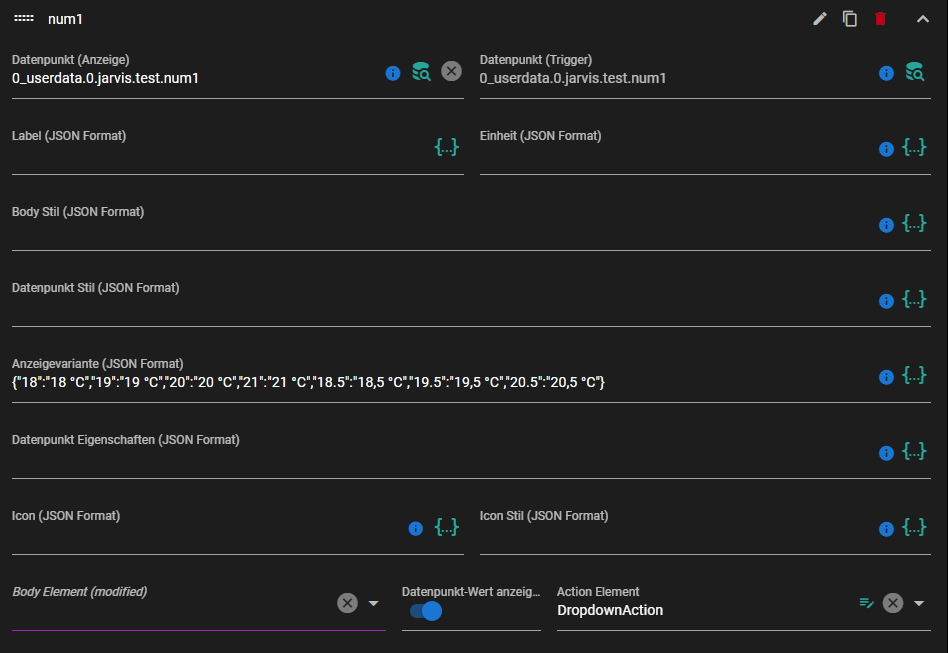Collapse the num1 panel with chevron
The height and width of the screenshot is (653, 948).
click(x=923, y=19)
